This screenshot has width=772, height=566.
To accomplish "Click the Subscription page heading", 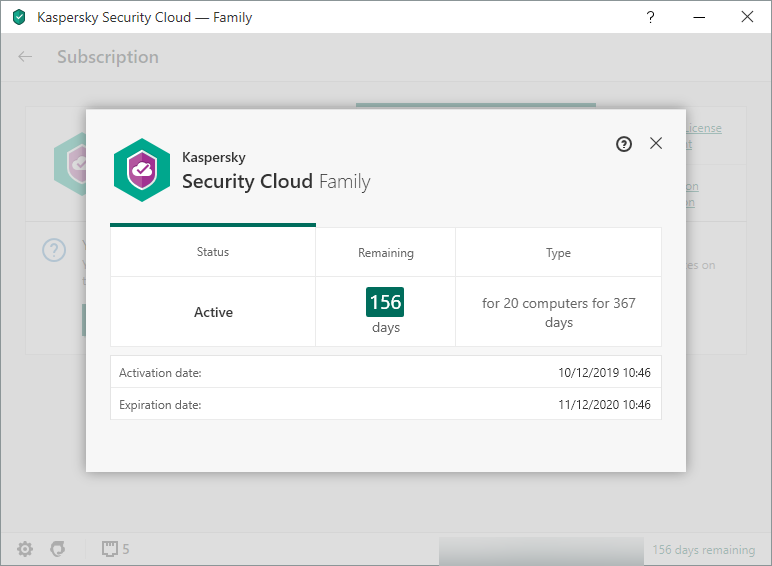I will click(x=108, y=57).
